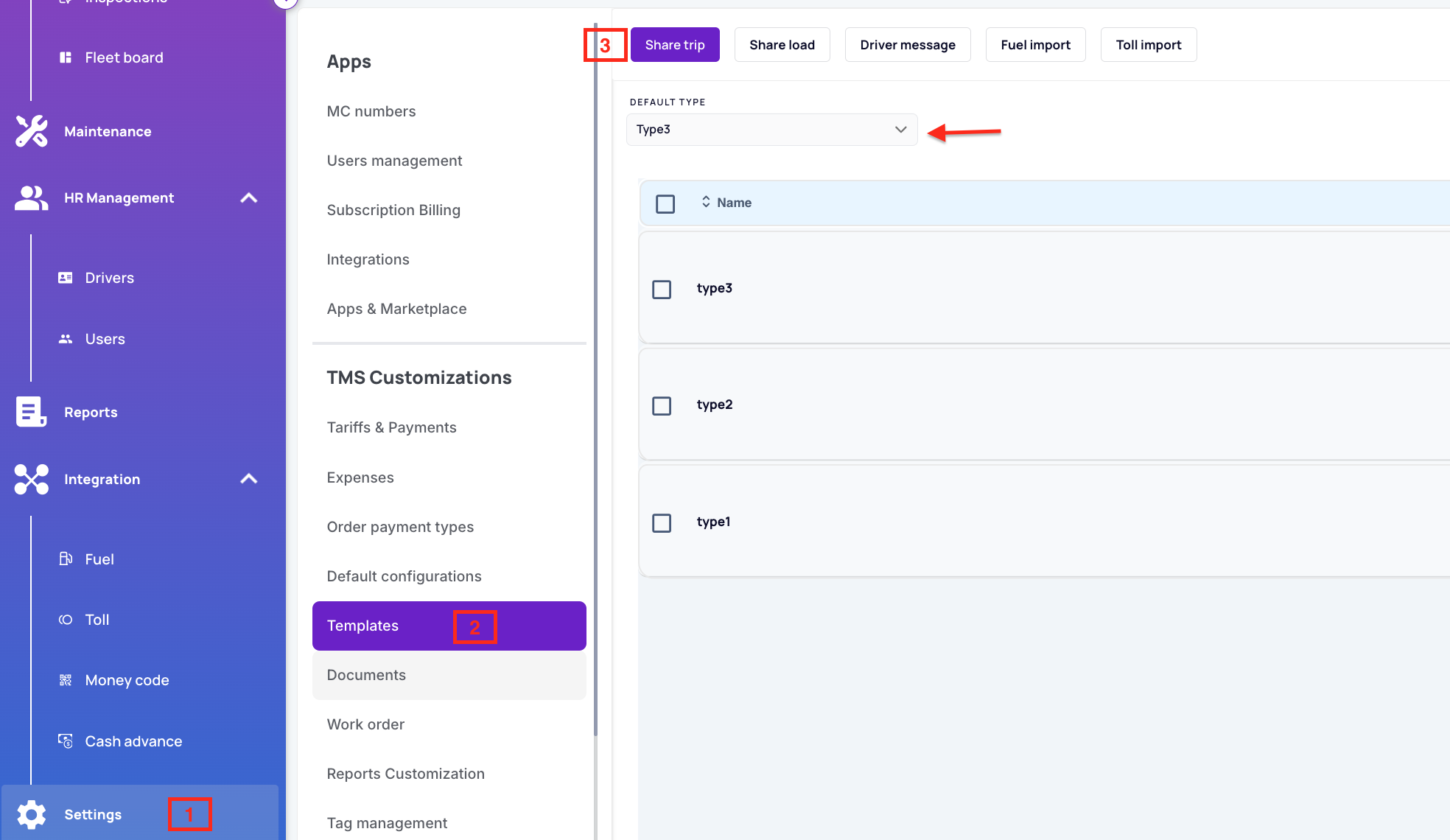Image resolution: width=1450 pixels, height=840 pixels.
Task: Open the Default Type dropdown
Action: point(771,130)
